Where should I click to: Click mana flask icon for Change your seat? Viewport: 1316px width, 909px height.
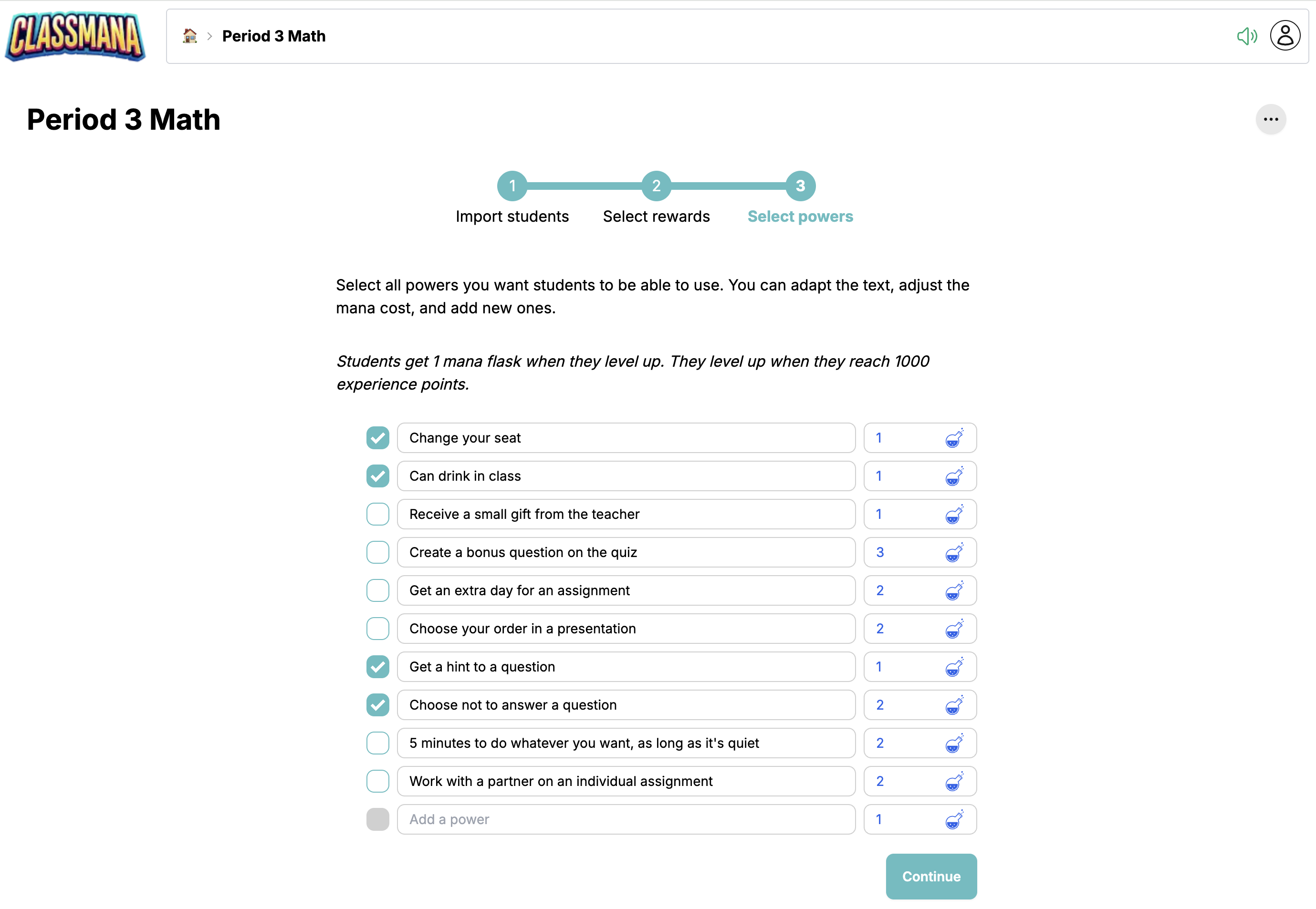(x=954, y=438)
